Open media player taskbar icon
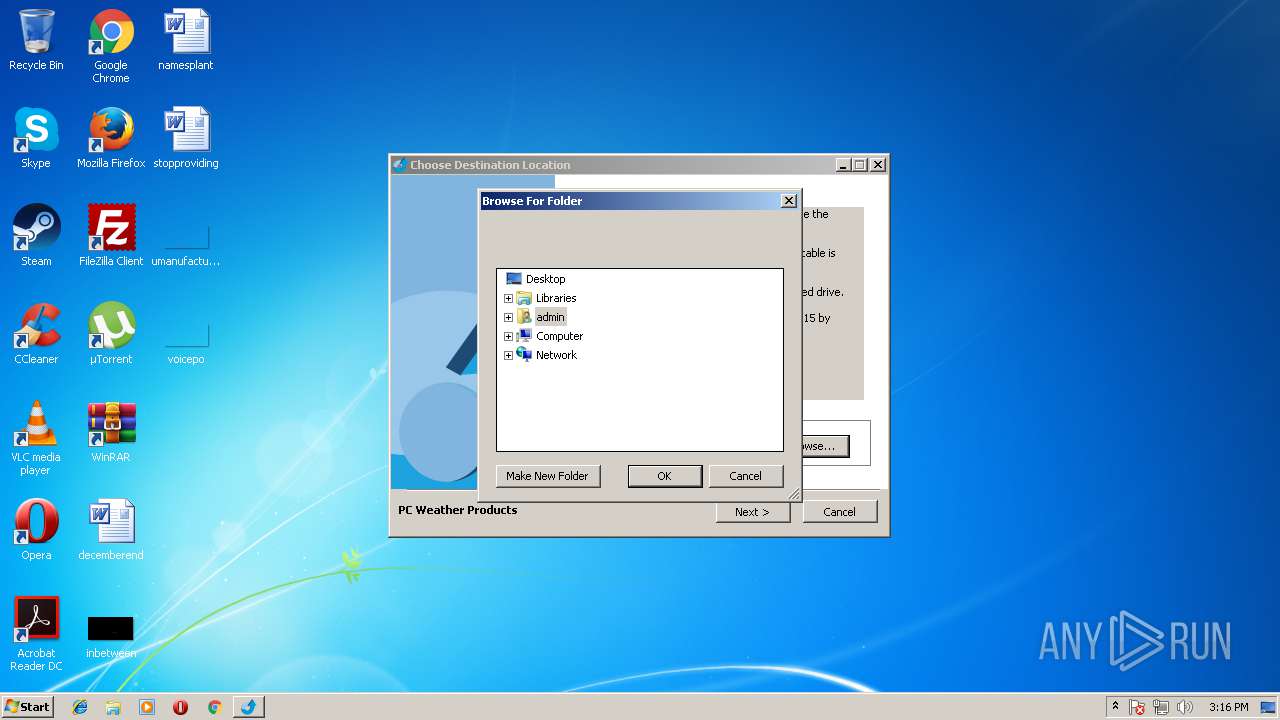This screenshot has width=1280, height=720. click(147, 707)
